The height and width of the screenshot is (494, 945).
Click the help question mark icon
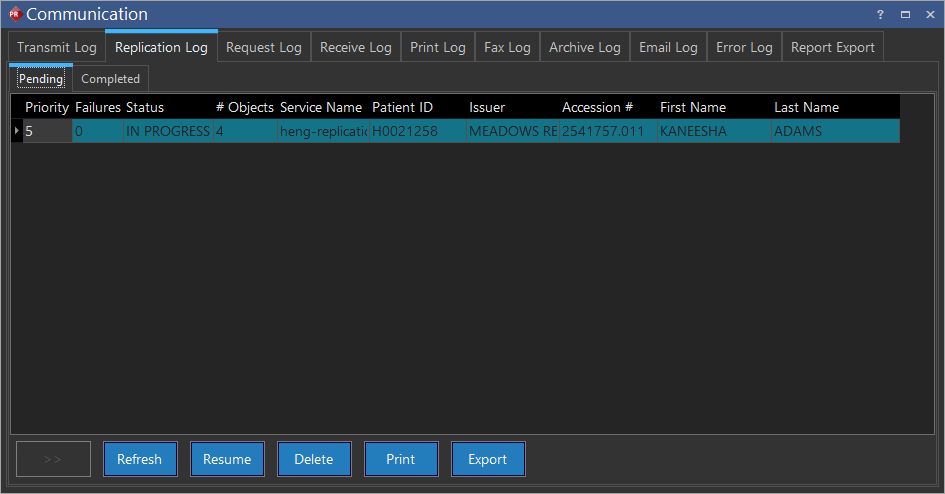880,14
